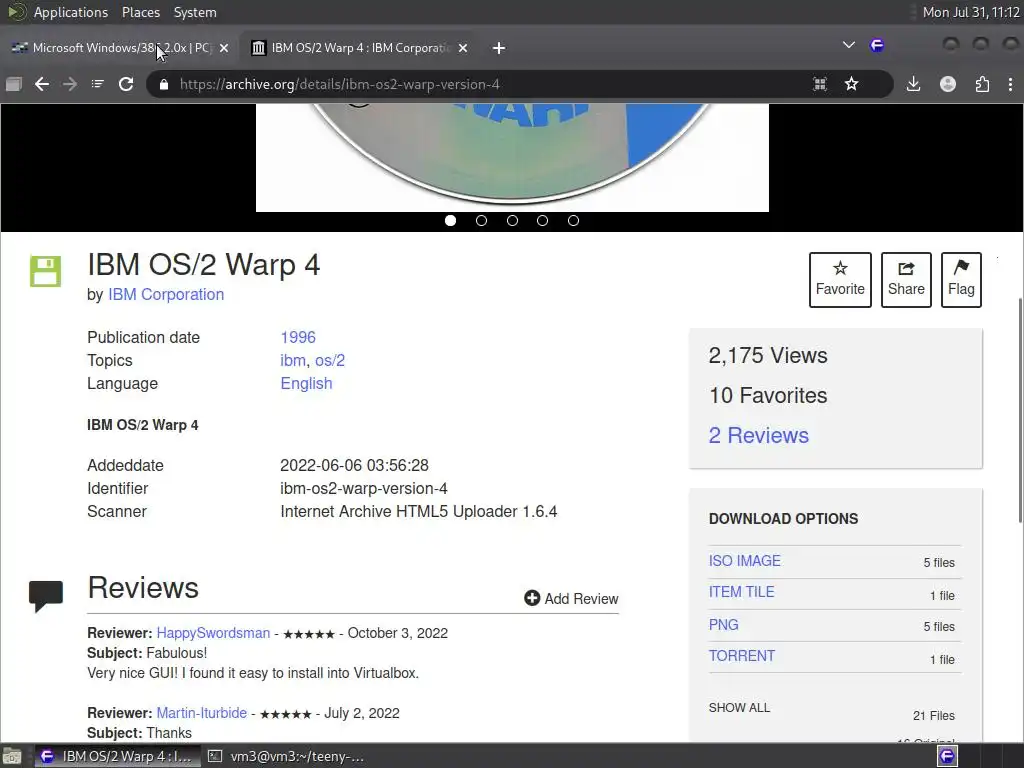Close the Microsoft Windows/386 tab
This screenshot has width=1024, height=768.
224,48
